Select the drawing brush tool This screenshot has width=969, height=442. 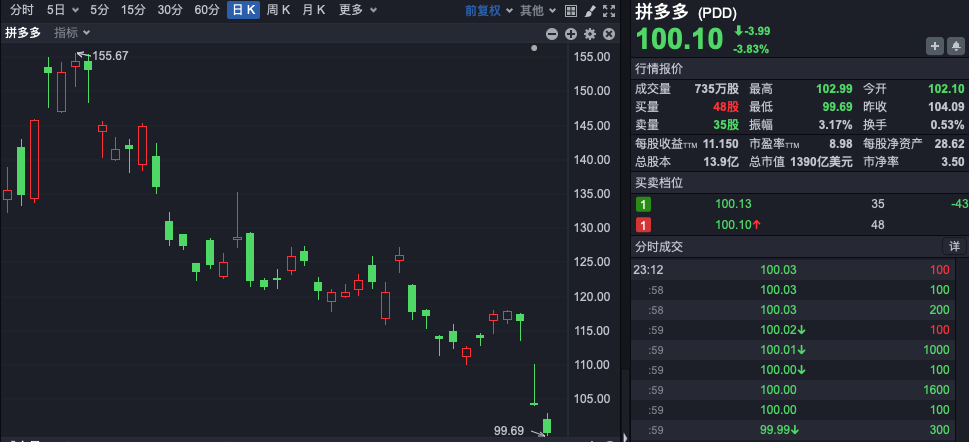tap(589, 10)
